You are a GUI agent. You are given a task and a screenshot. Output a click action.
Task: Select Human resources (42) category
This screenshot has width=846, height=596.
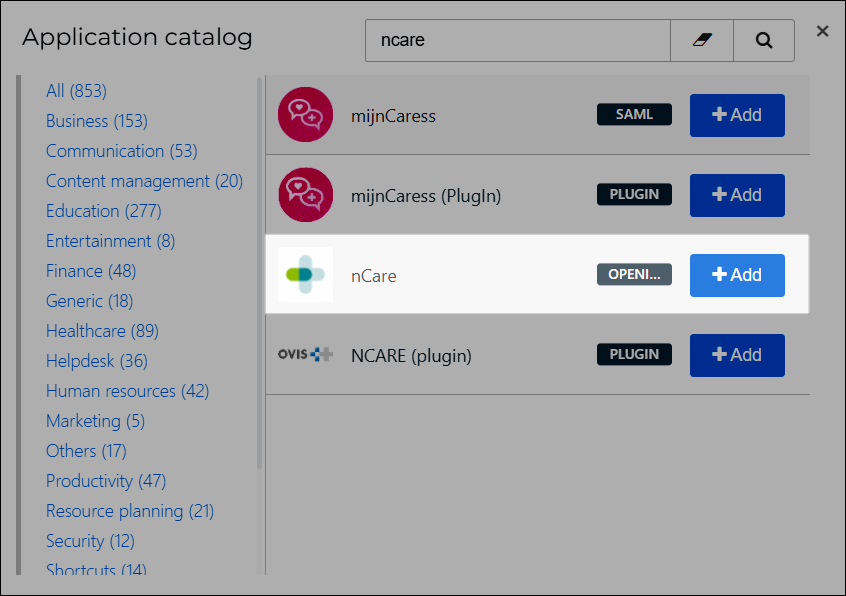(127, 391)
